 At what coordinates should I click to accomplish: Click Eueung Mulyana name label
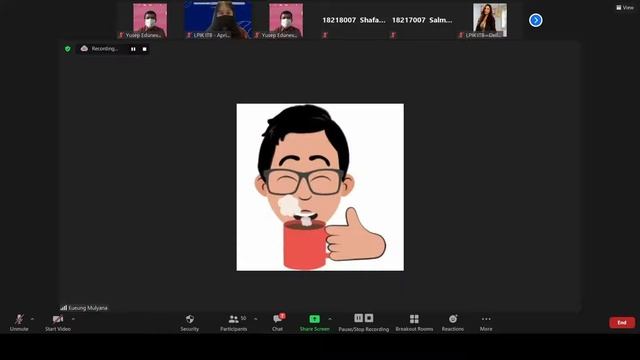88,308
